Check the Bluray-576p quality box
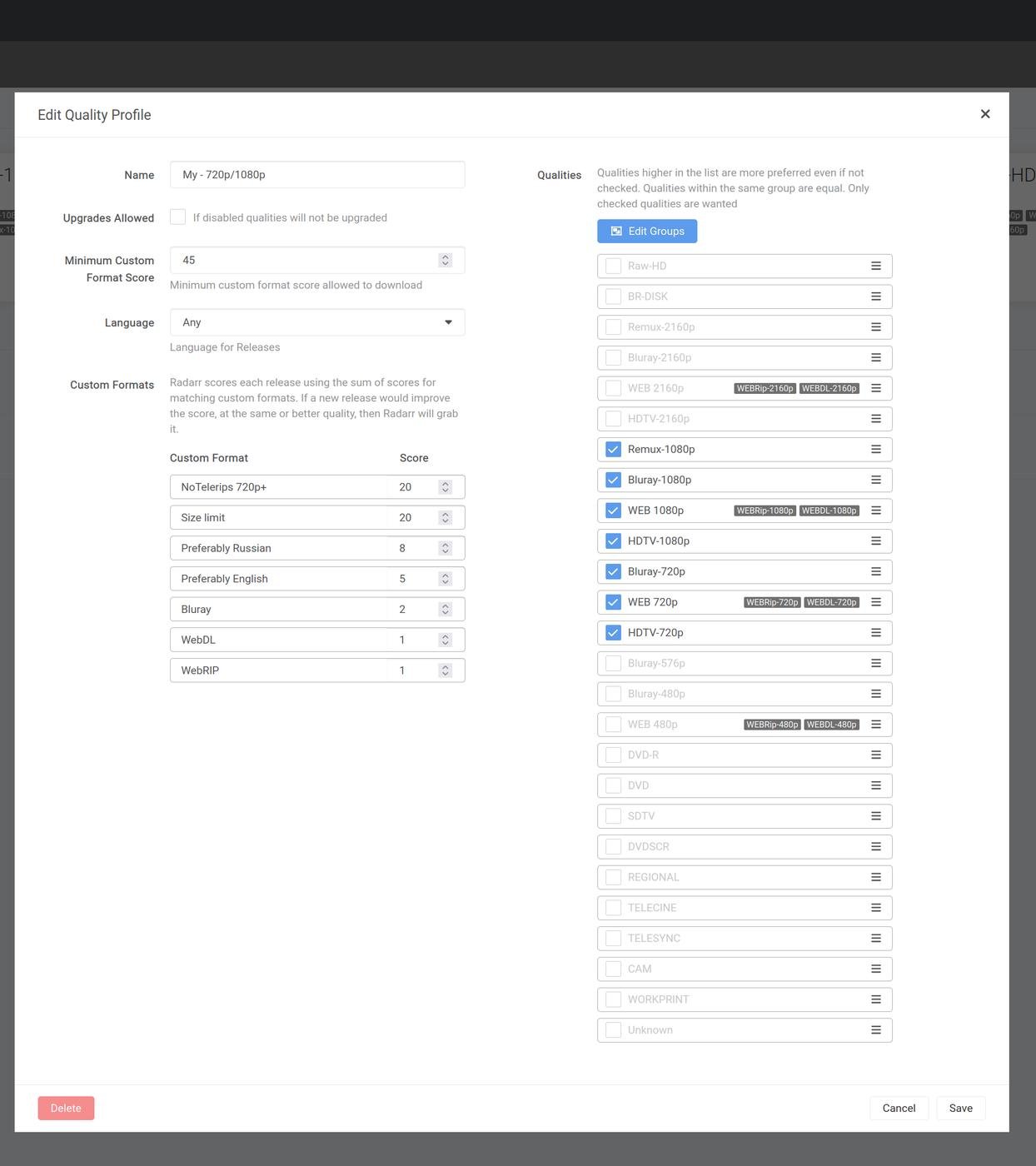This screenshot has width=1036, height=1166. coord(613,664)
